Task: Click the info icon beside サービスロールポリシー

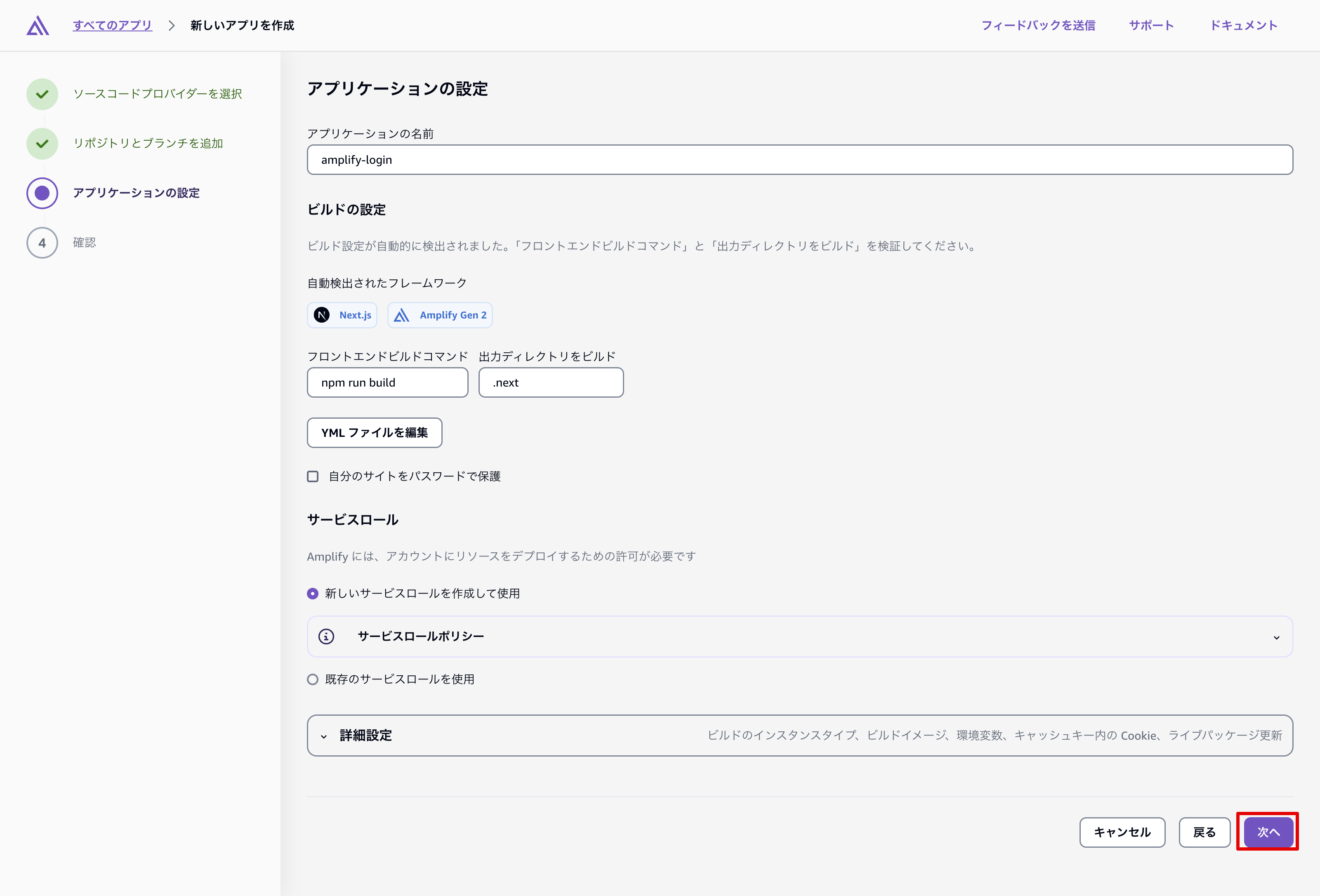Action: [326, 637]
